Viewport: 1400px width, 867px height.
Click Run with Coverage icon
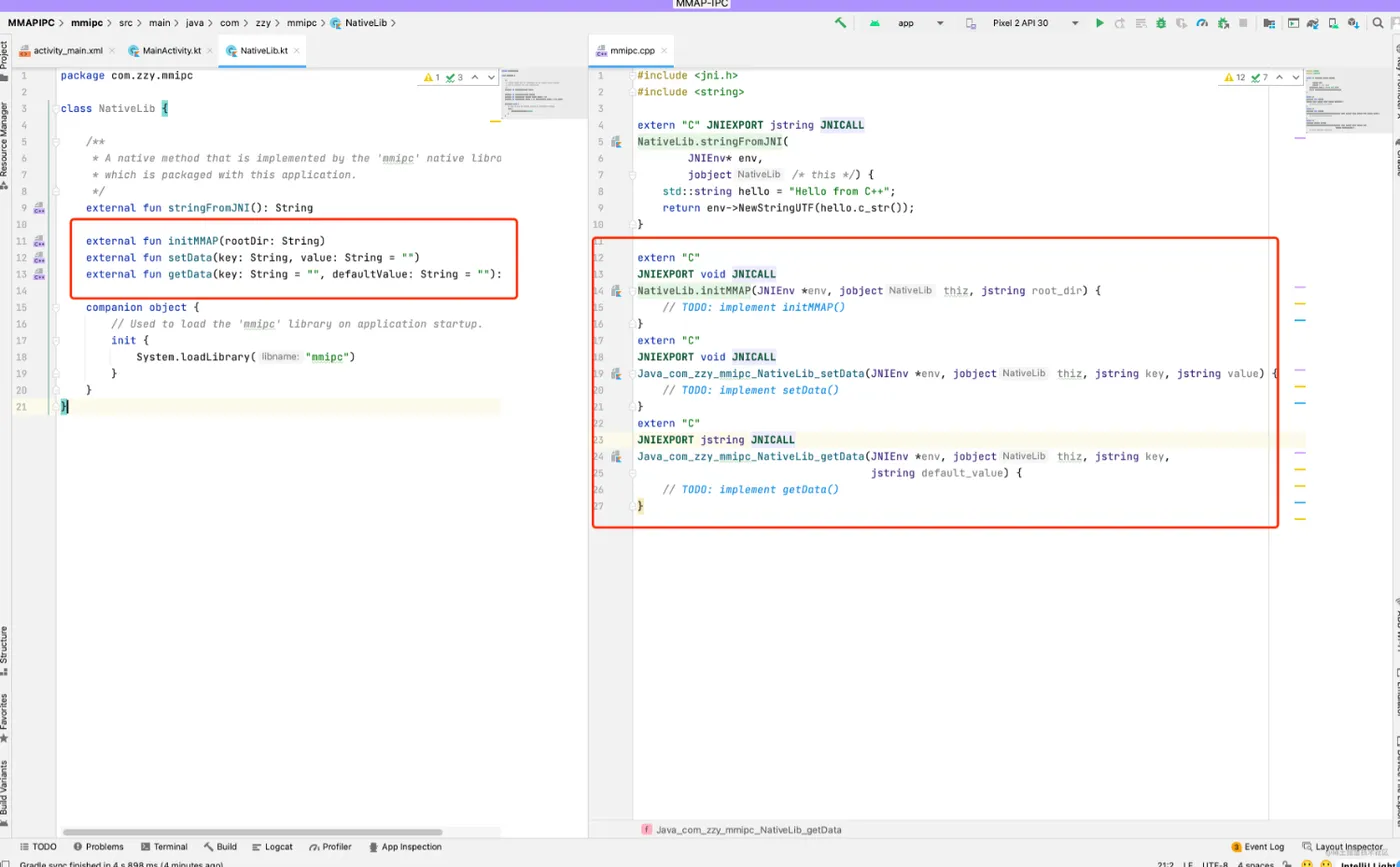(x=1182, y=23)
